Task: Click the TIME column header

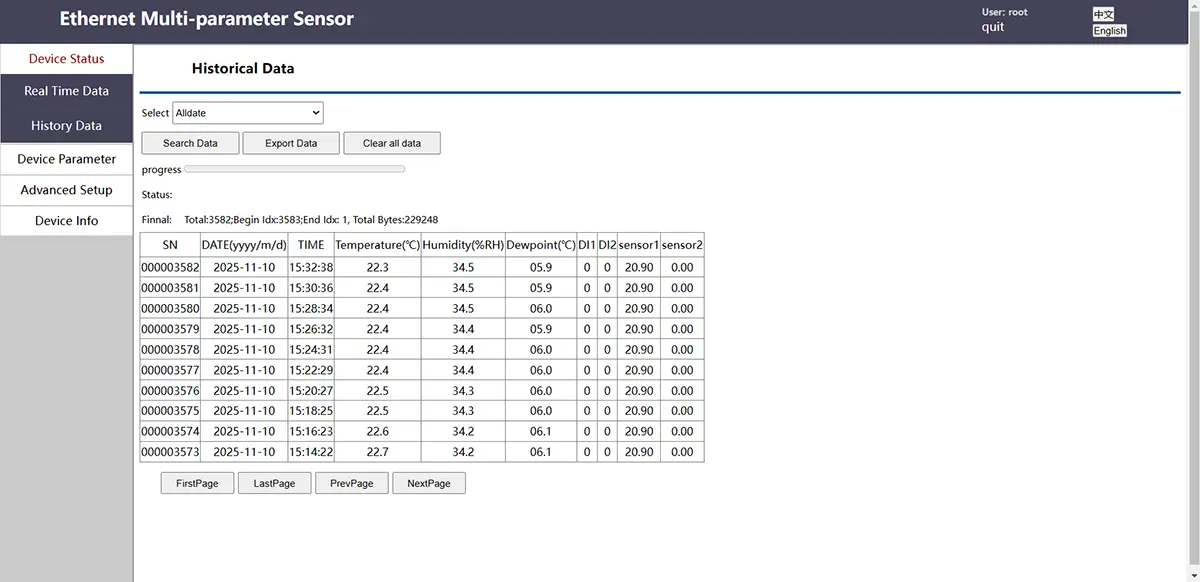Action: click(x=311, y=245)
